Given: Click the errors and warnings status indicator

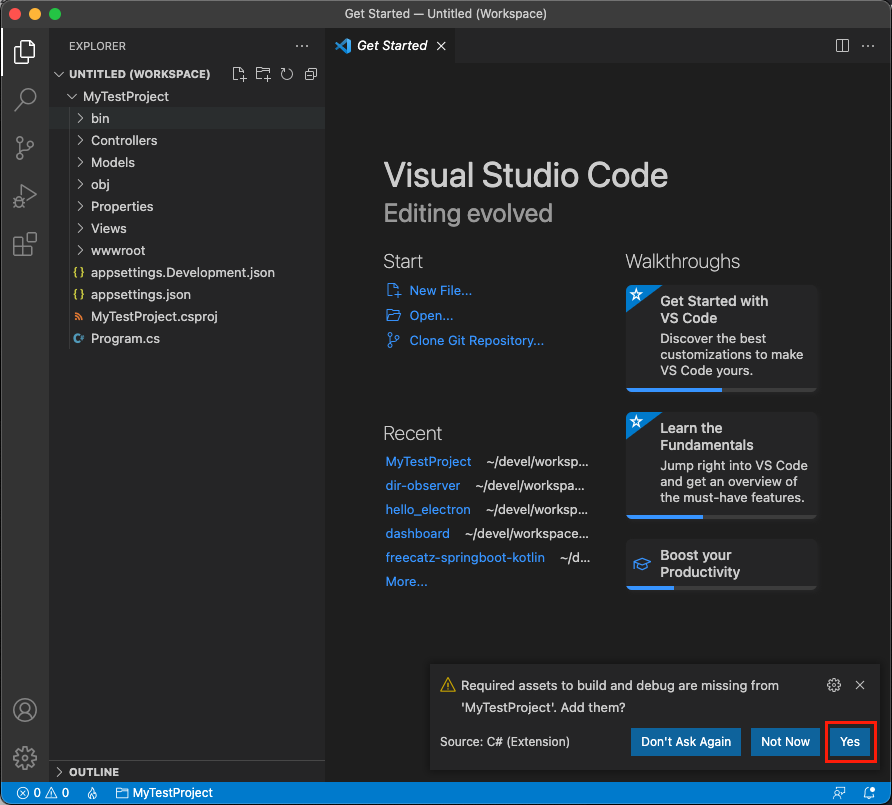Looking at the screenshot, I should coord(43,793).
